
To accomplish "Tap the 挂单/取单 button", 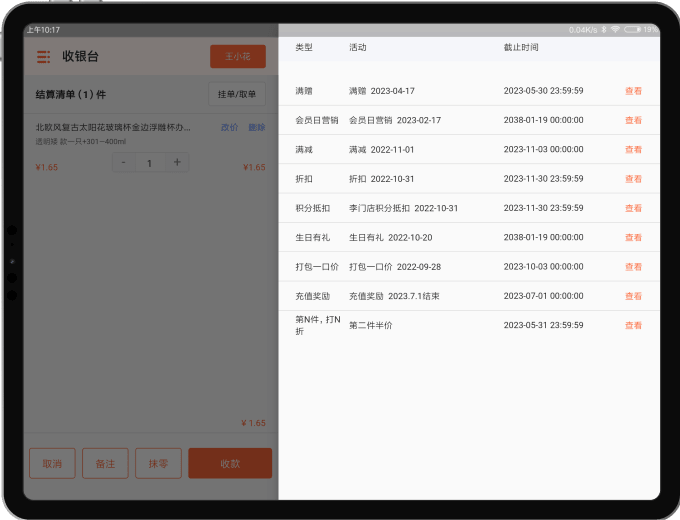I will coord(237,95).
